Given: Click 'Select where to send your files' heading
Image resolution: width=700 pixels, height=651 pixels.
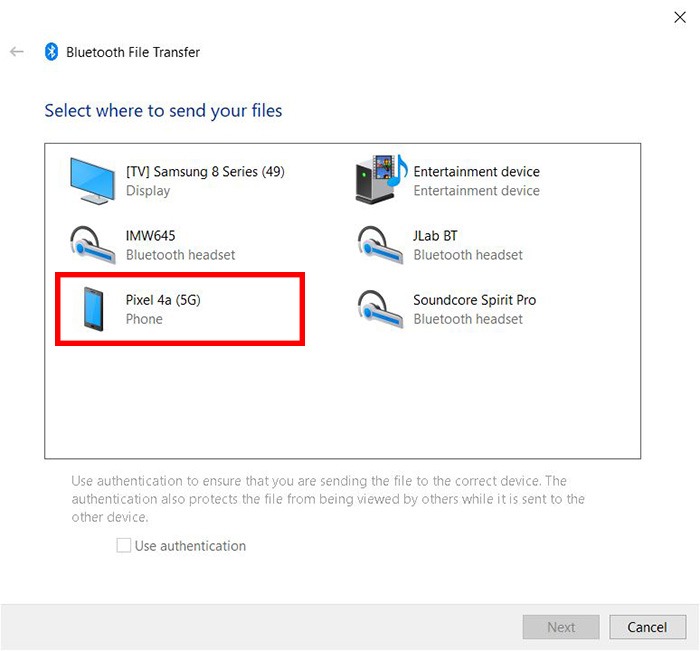Looking at the screenshot, I should [163, 110].
